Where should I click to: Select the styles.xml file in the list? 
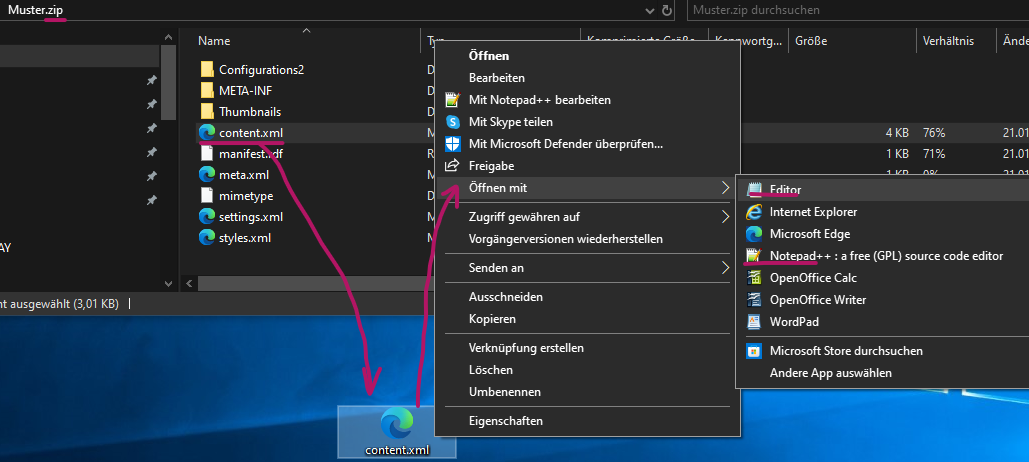coord(243,238)
